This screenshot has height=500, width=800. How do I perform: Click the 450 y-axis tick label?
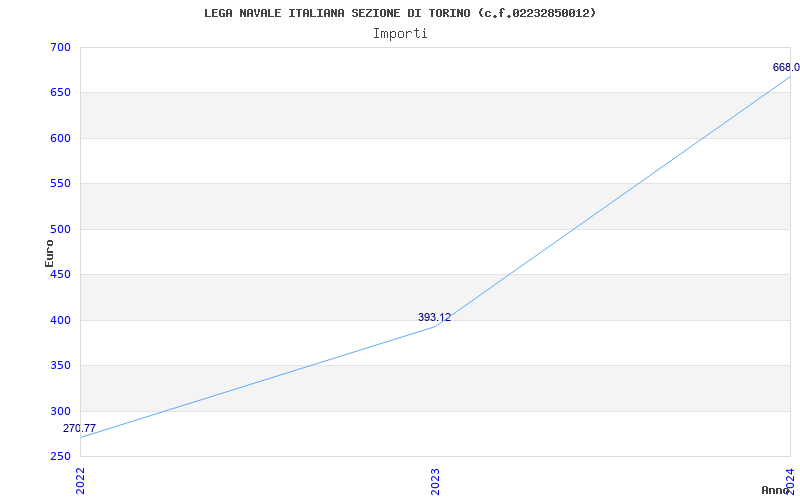pos(60,274)
